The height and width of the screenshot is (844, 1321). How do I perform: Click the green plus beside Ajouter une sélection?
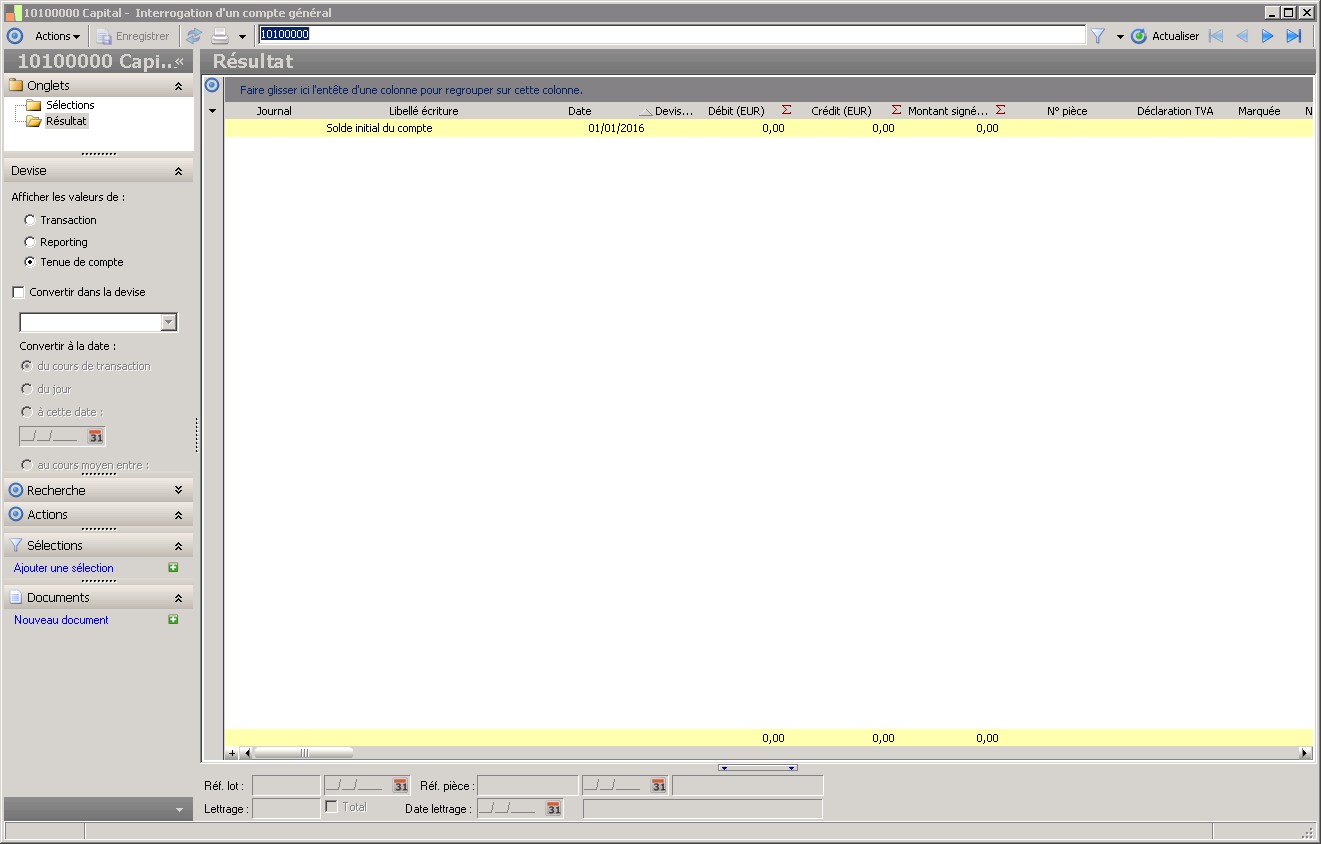(173, 568)
